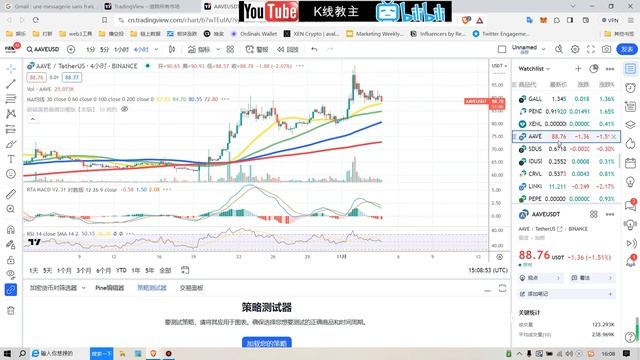Switch to the 5分 timeframe

[x=104, y=49]
